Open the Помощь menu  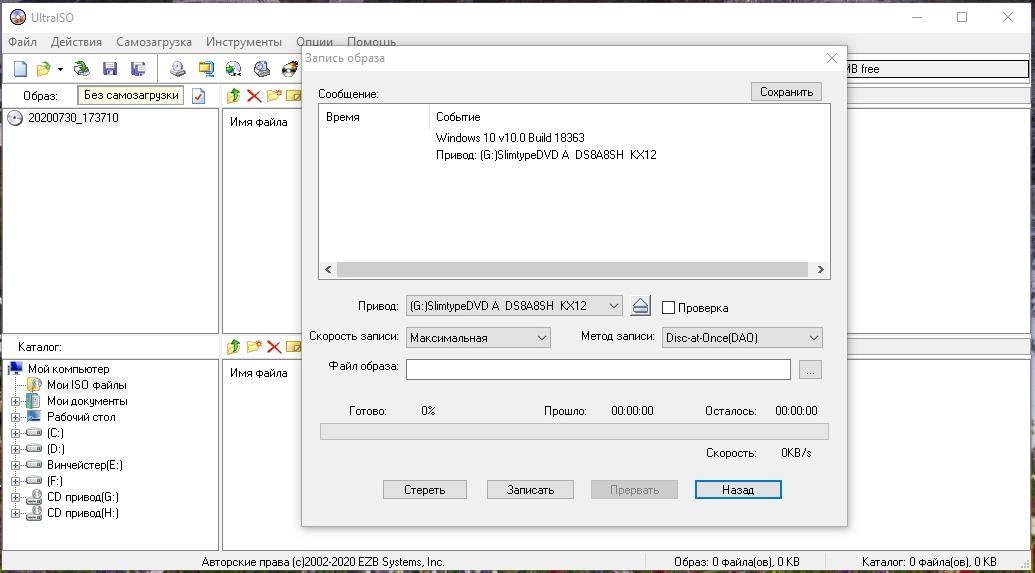(372, 42)
